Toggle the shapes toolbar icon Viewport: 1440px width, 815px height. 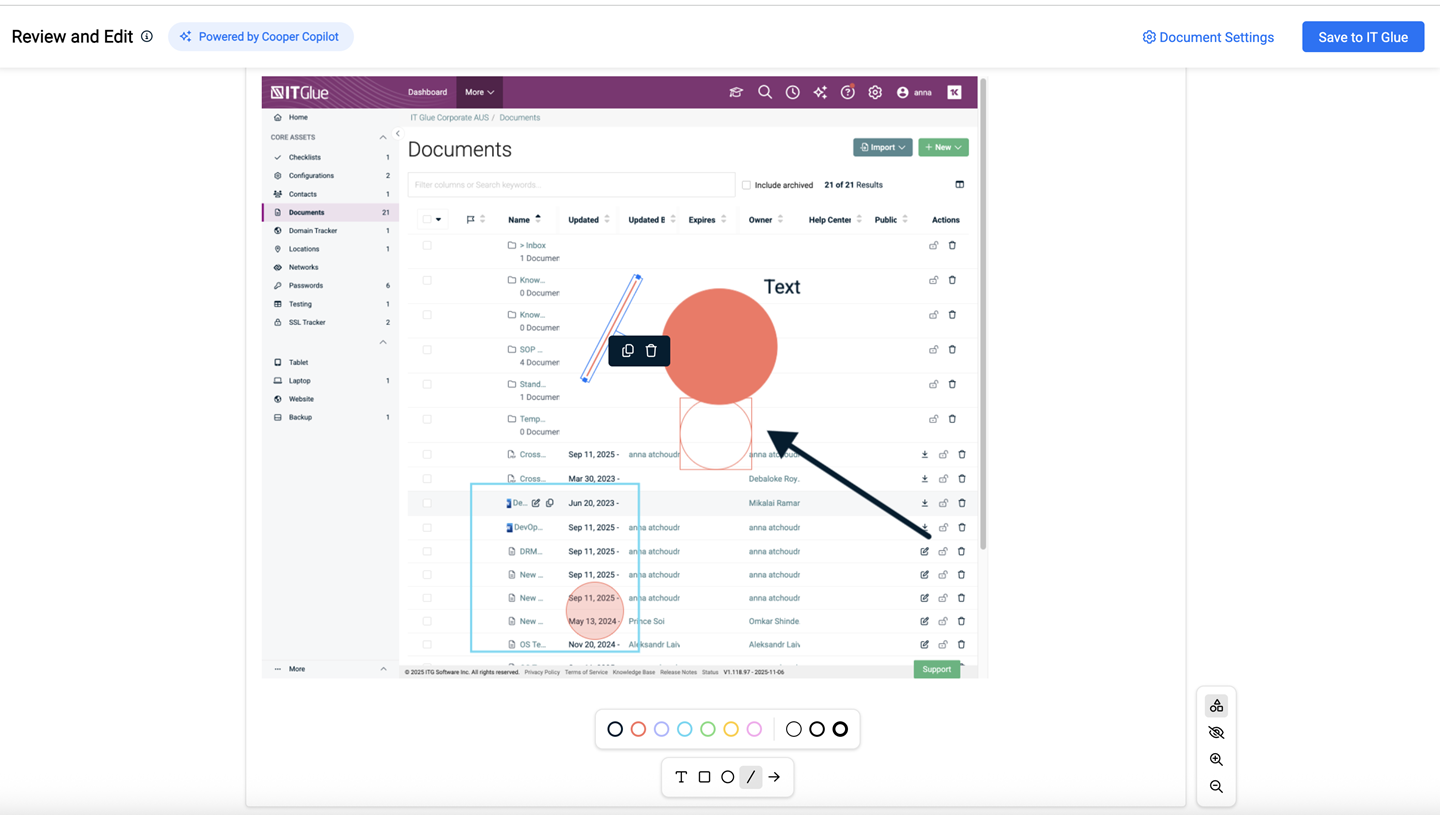1216,706
